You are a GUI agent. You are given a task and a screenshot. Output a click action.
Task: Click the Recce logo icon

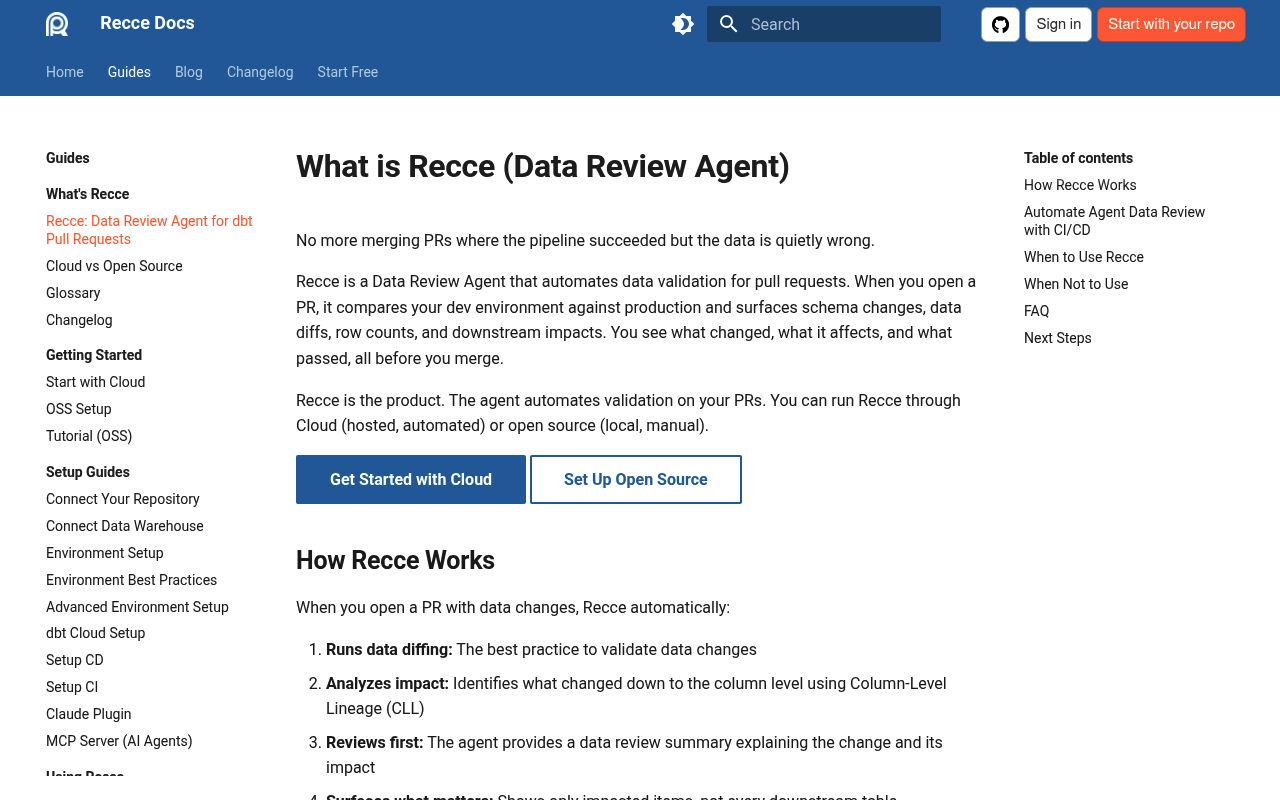tap(57, 24)
